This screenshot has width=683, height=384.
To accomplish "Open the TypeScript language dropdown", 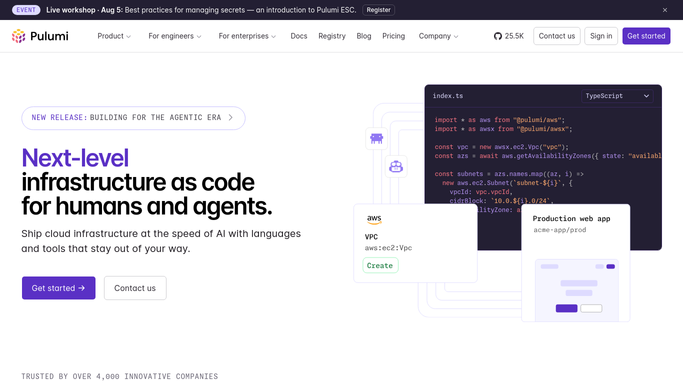I will click(617, 96).
